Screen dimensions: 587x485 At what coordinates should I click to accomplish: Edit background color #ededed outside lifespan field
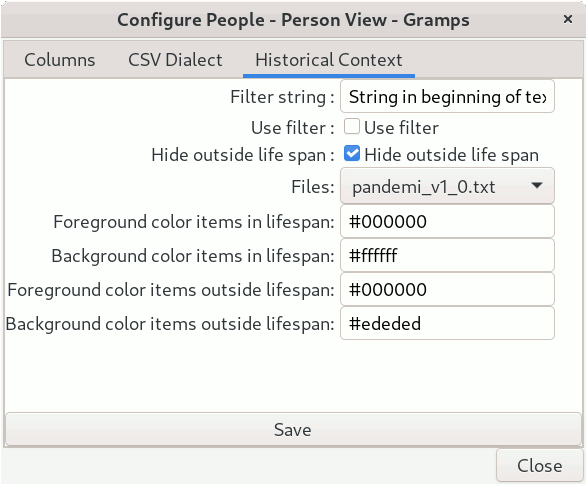coord(447,323)
